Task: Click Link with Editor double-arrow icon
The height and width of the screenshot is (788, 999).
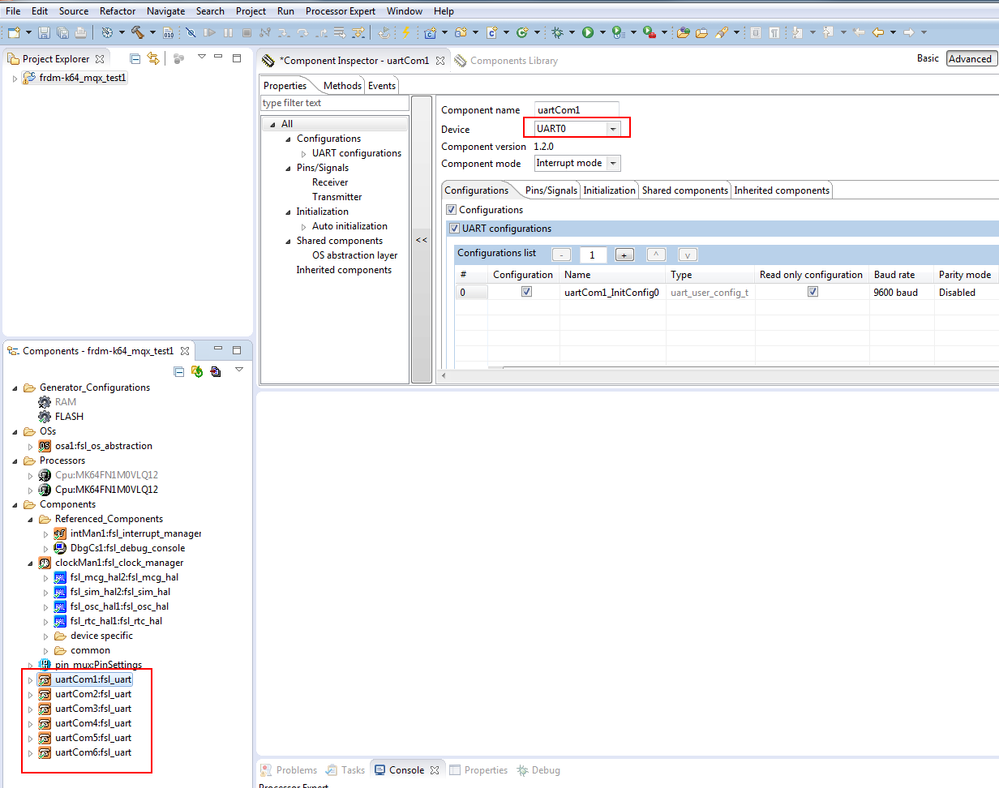Action: (x=153, y=59)
